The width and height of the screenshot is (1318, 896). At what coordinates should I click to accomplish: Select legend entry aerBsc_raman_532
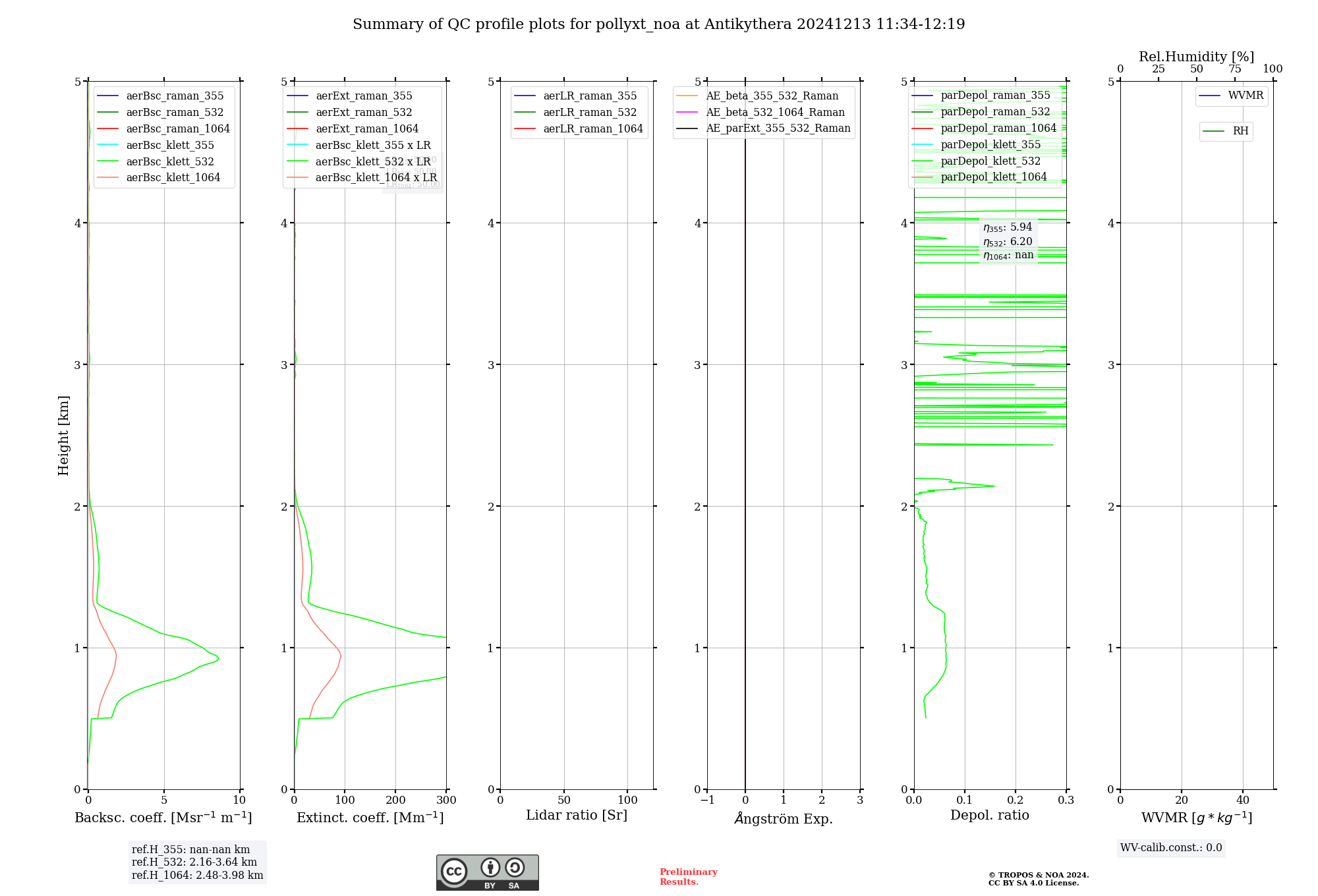coord(160,113)
